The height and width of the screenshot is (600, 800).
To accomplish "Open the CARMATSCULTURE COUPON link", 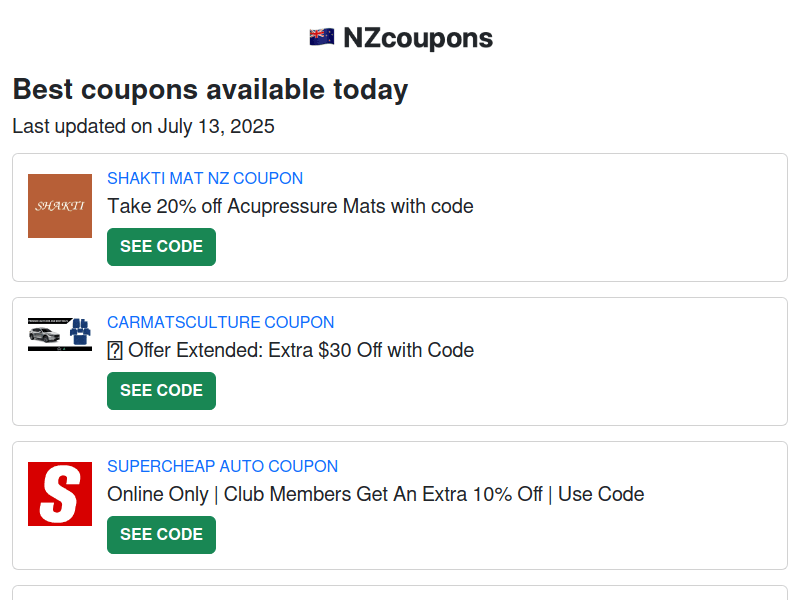I will click(221, 322).
